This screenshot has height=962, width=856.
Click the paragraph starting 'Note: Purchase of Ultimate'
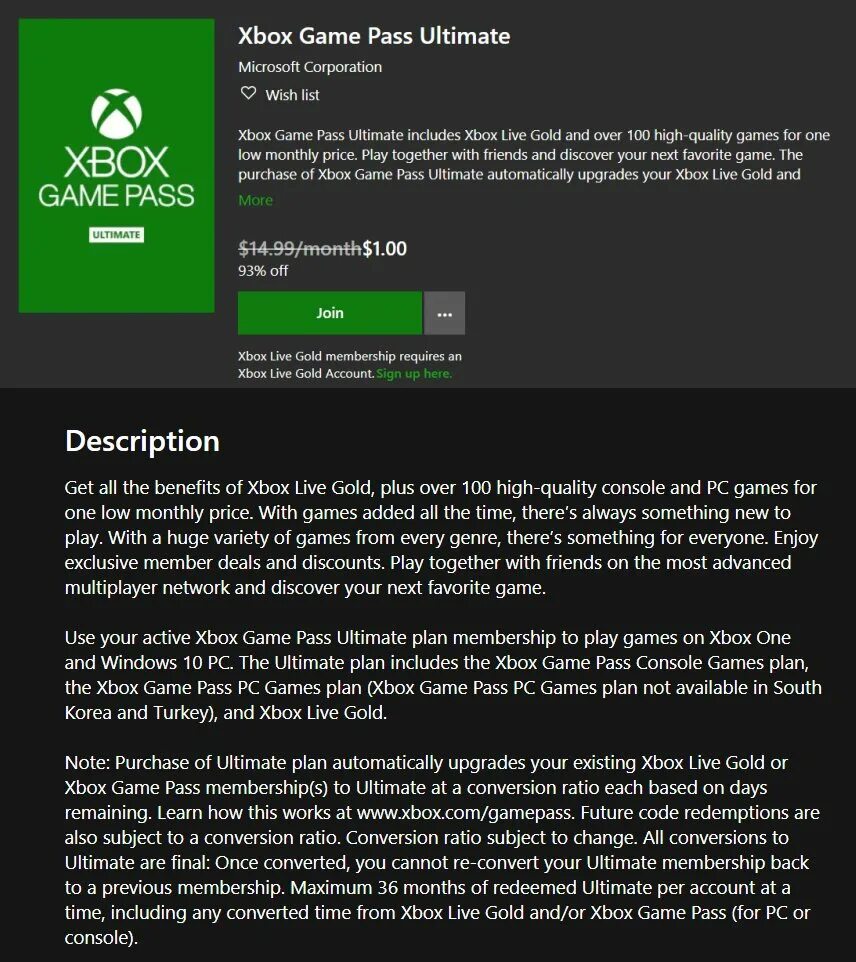440,850
